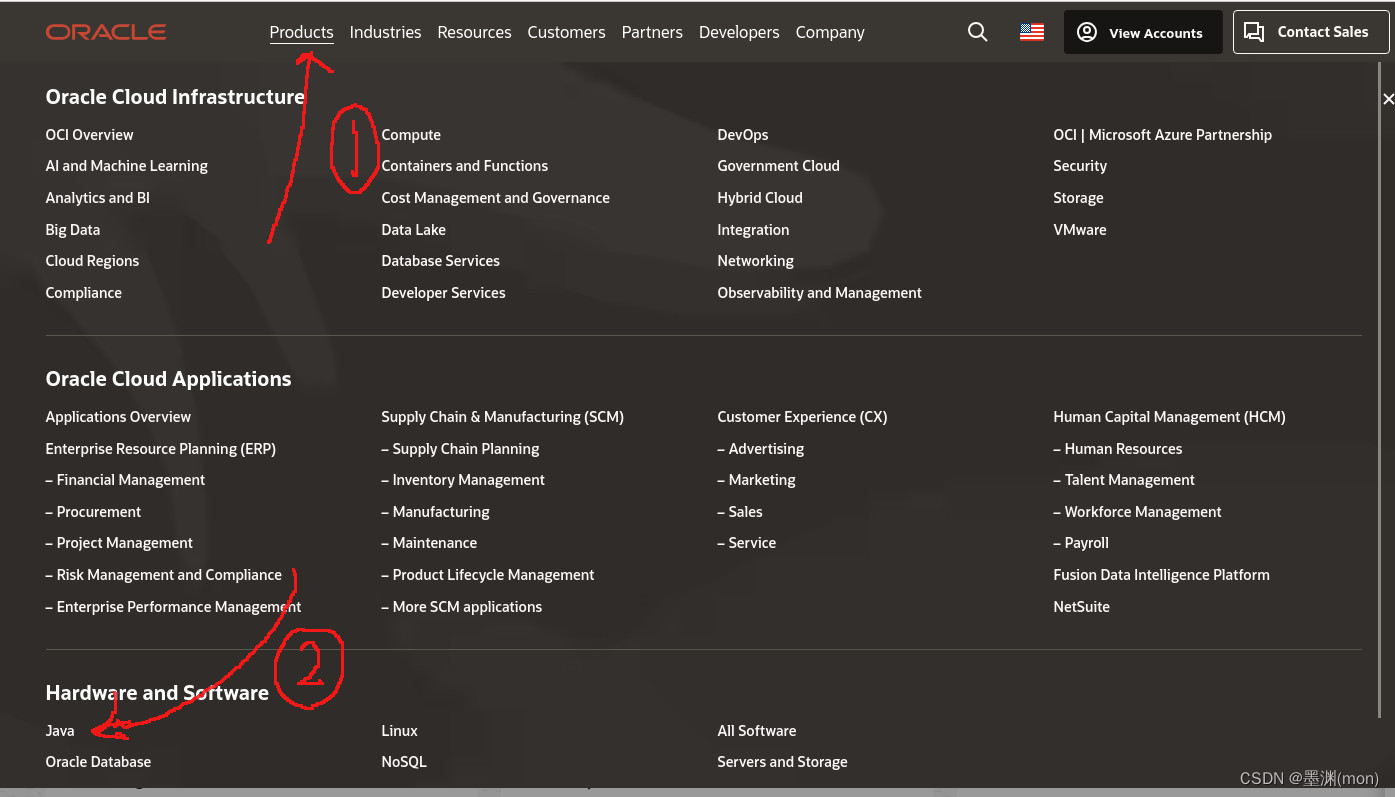Open the Company menu

pyautogui.click(x=830, y=32)
